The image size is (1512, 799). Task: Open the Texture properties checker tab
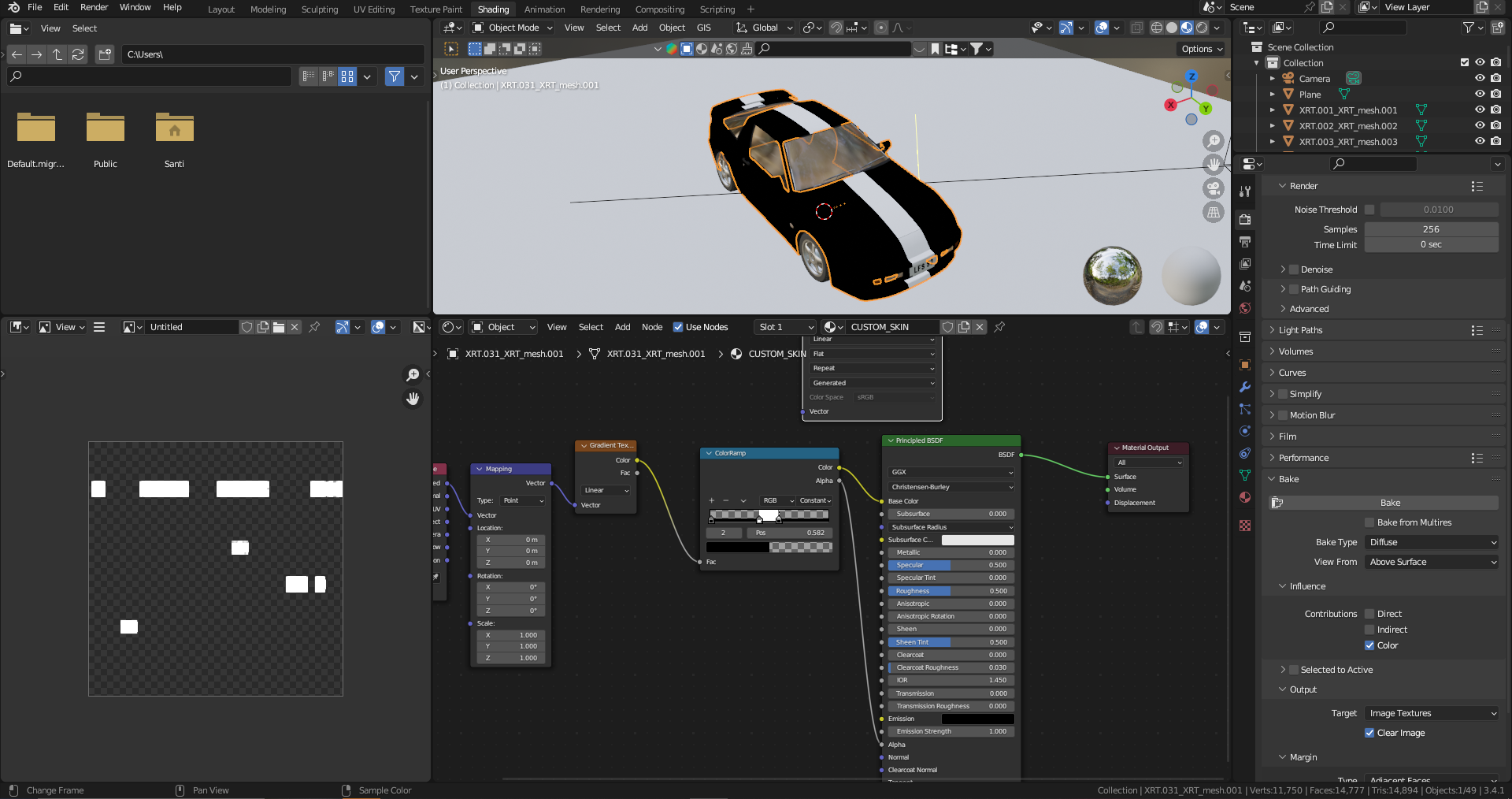pos(1245,526)
